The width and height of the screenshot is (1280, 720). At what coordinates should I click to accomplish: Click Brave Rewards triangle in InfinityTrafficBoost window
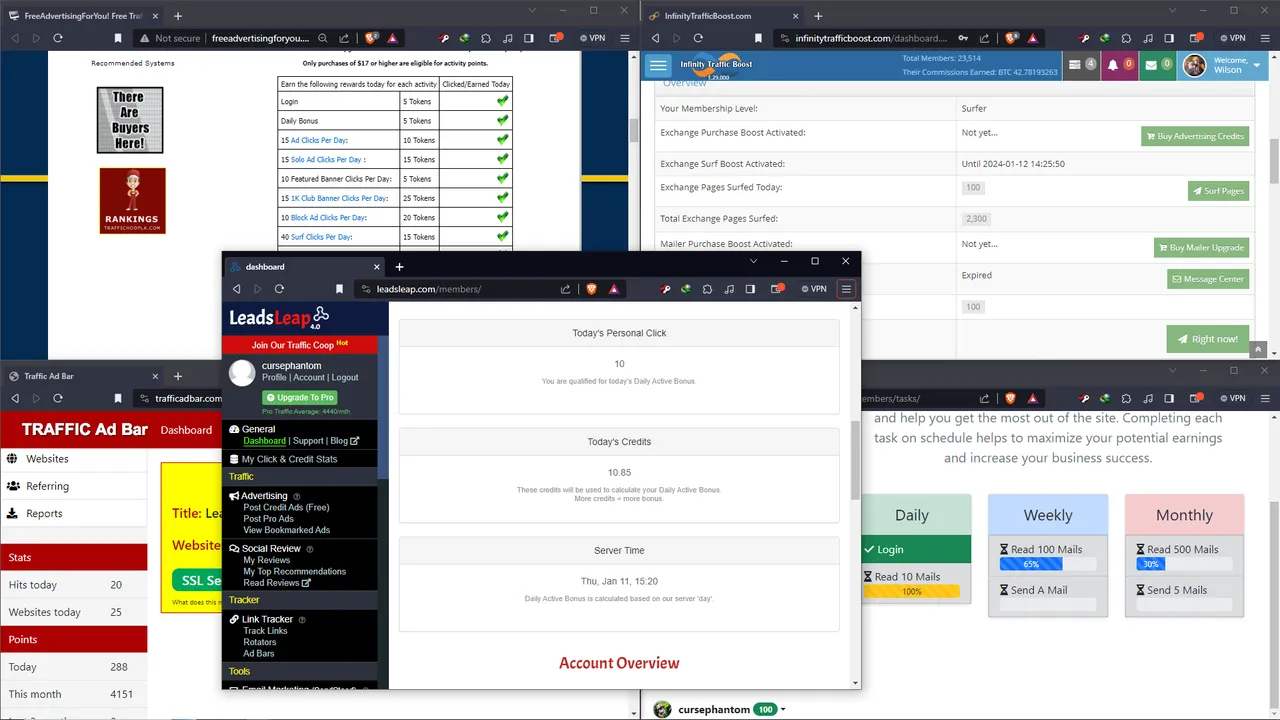(x=1033, y=38)
